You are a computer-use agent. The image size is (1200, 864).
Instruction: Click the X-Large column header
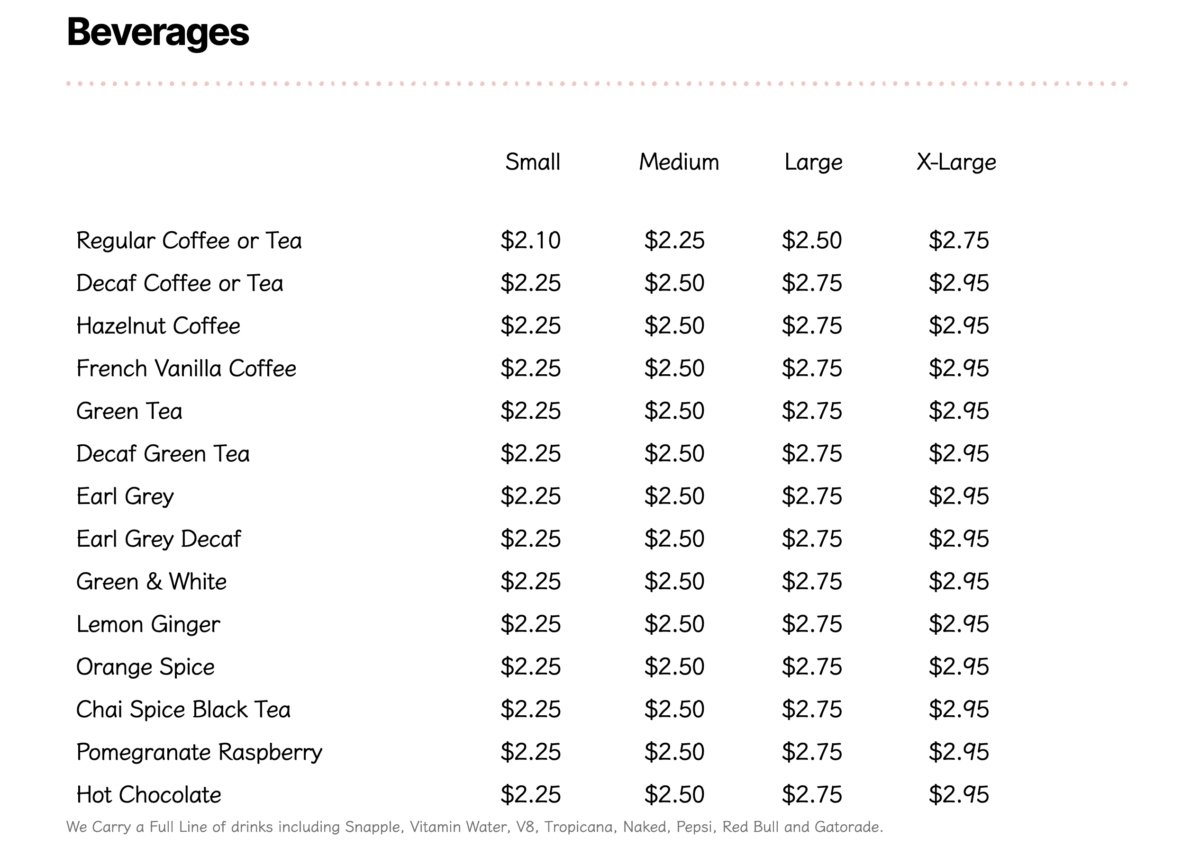pos(956,162)
